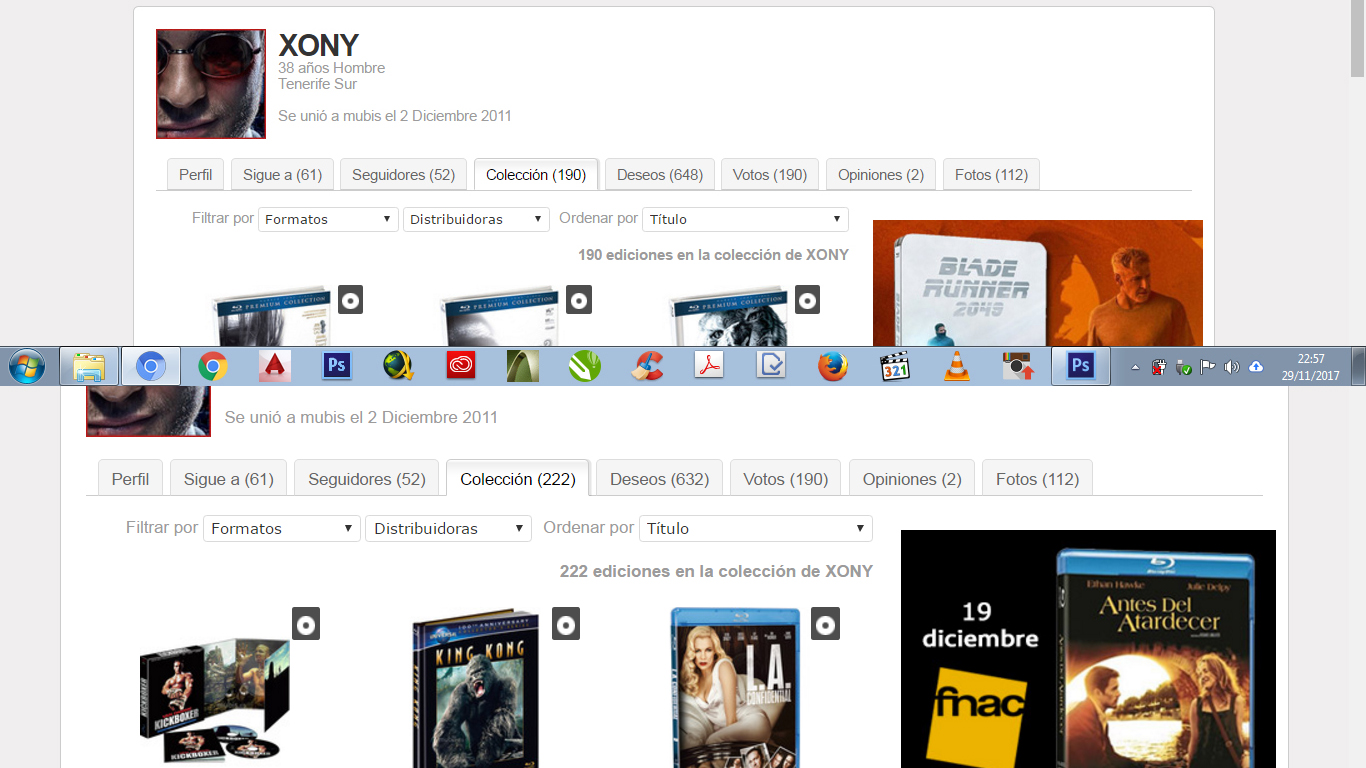The height and width of the screenshot is (768, 1366).
Task: Open the Título sort dropdown above fnac ad
Action: click(755, 528)
